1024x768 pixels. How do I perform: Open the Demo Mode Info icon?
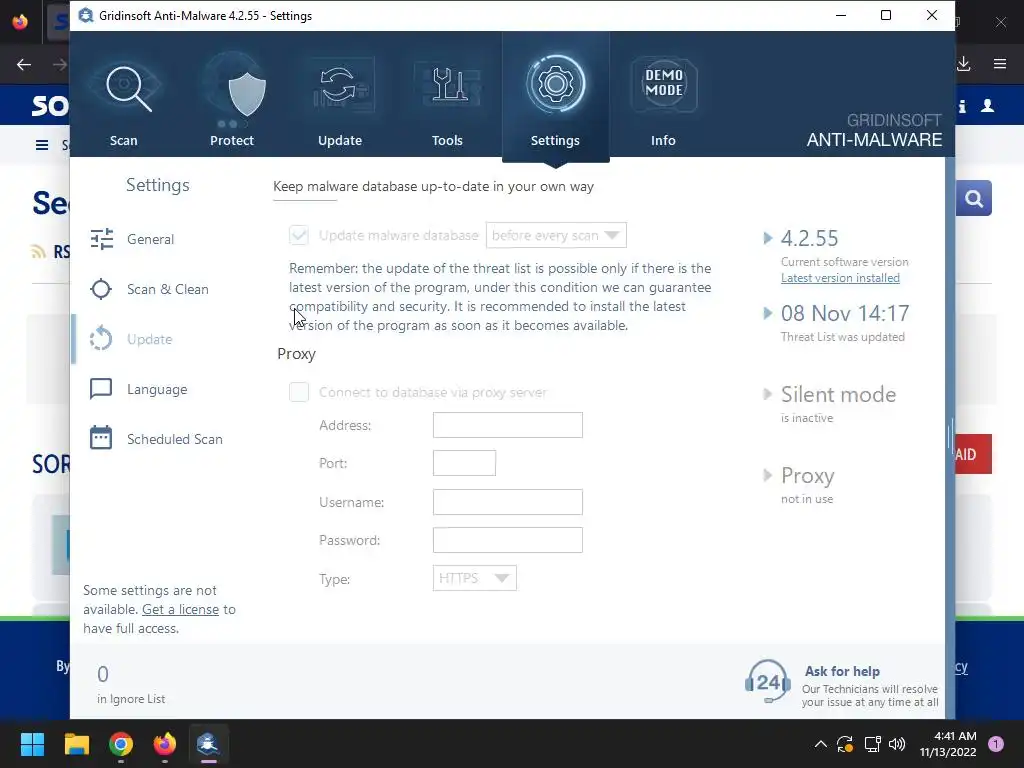point(664,84)
